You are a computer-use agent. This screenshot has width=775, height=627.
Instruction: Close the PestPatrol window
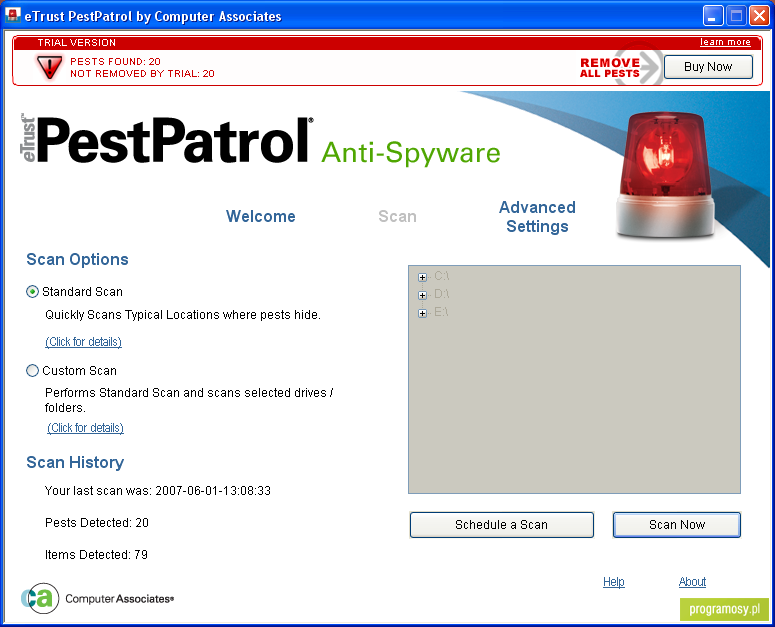tap(759, 16)
